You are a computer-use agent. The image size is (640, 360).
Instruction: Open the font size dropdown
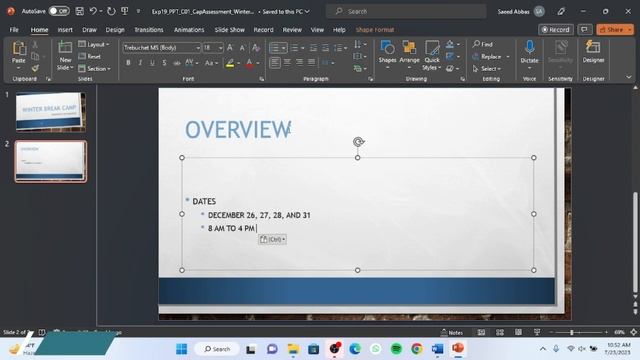point(220,48)
